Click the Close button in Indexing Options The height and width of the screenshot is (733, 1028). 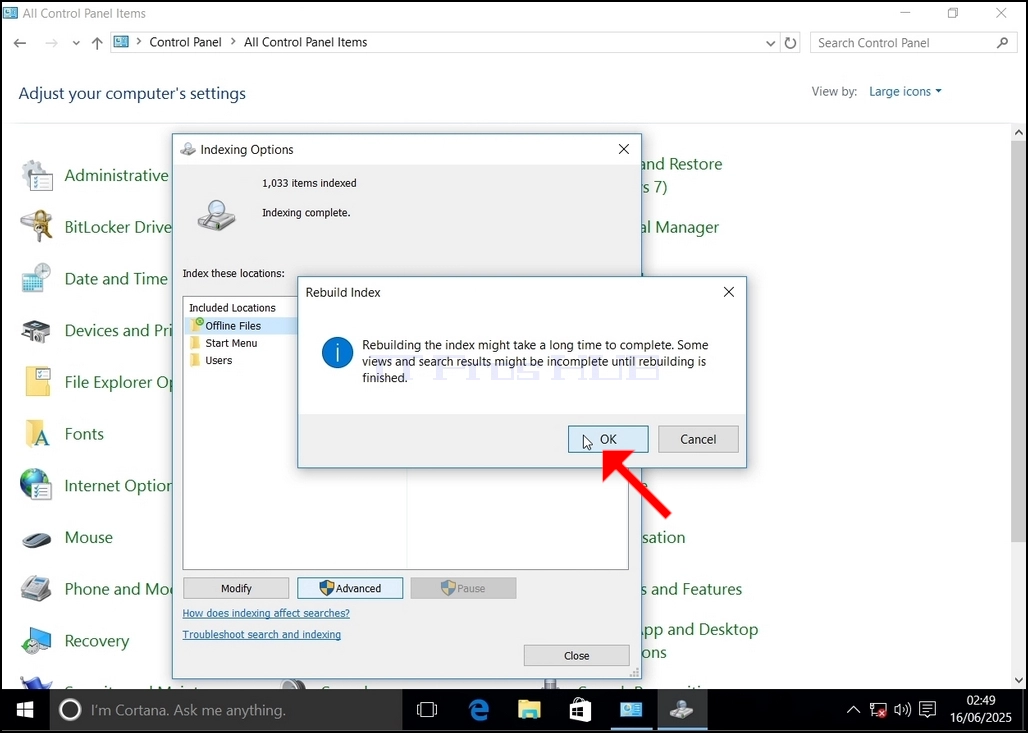(576, 656)
